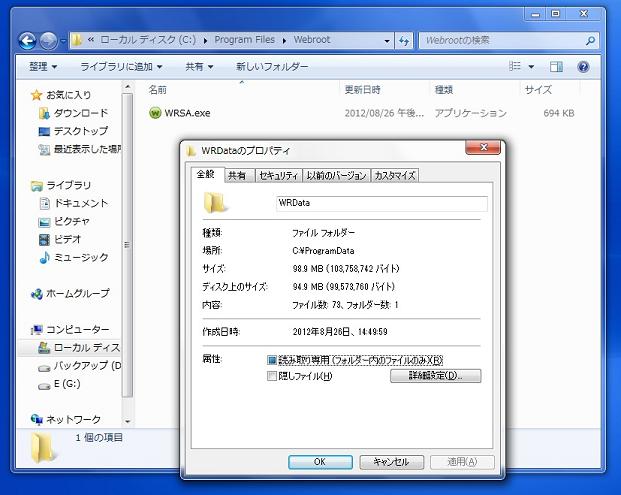Open ライブラリに追加 dropdown

(x=121, y=67)
